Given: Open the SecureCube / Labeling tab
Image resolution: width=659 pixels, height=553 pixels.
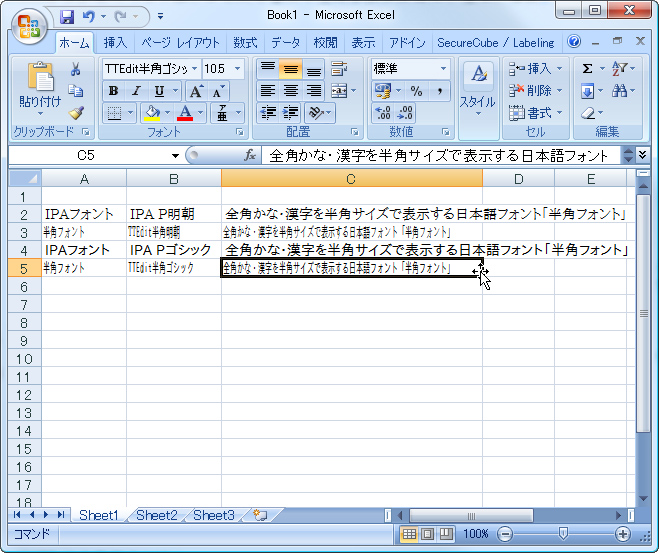Looking at the screenshot, I should point(496,42).
